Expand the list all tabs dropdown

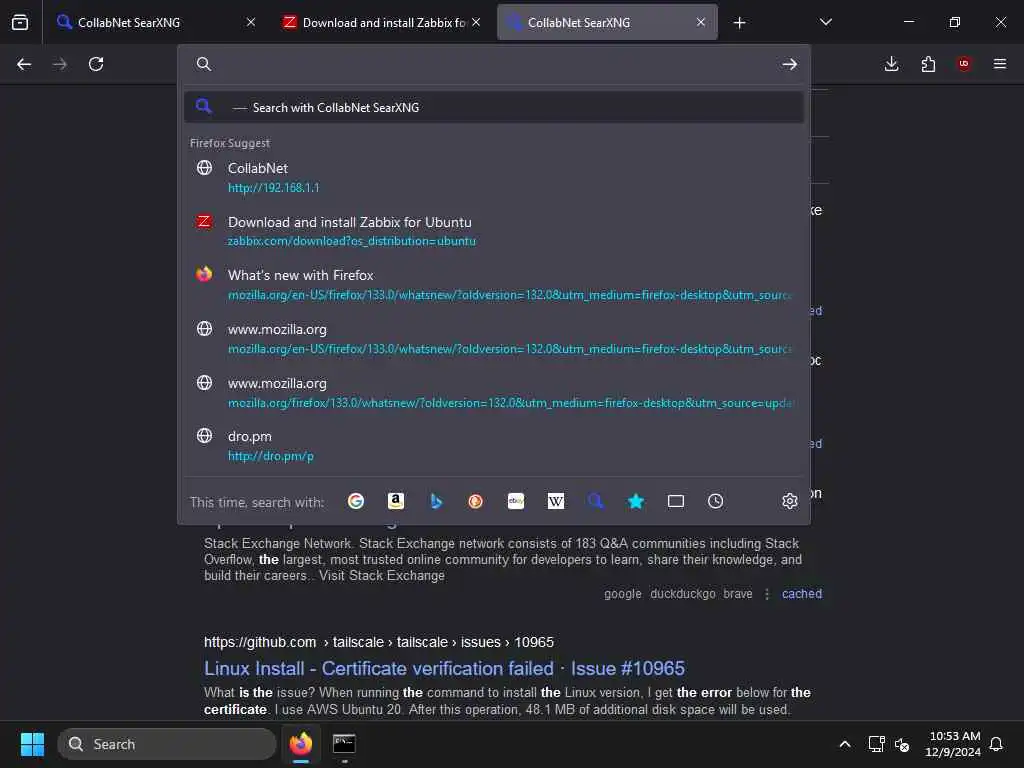[x=825, y=22]
